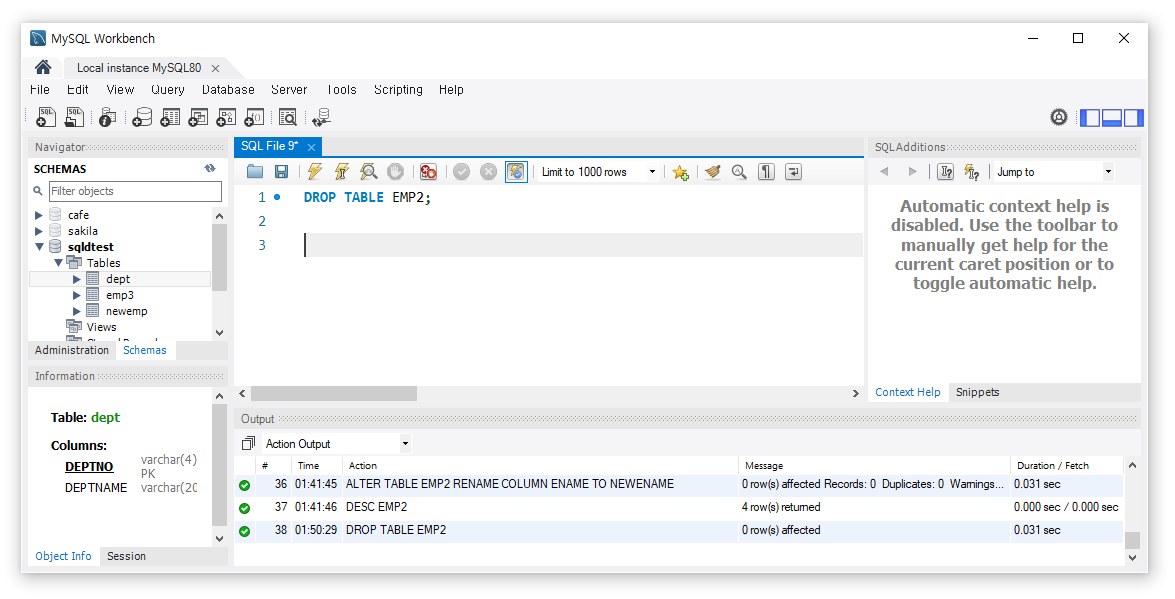Open the object inspector icon
This screenshot has width=1175, height=599.
[x=107, y=117]
